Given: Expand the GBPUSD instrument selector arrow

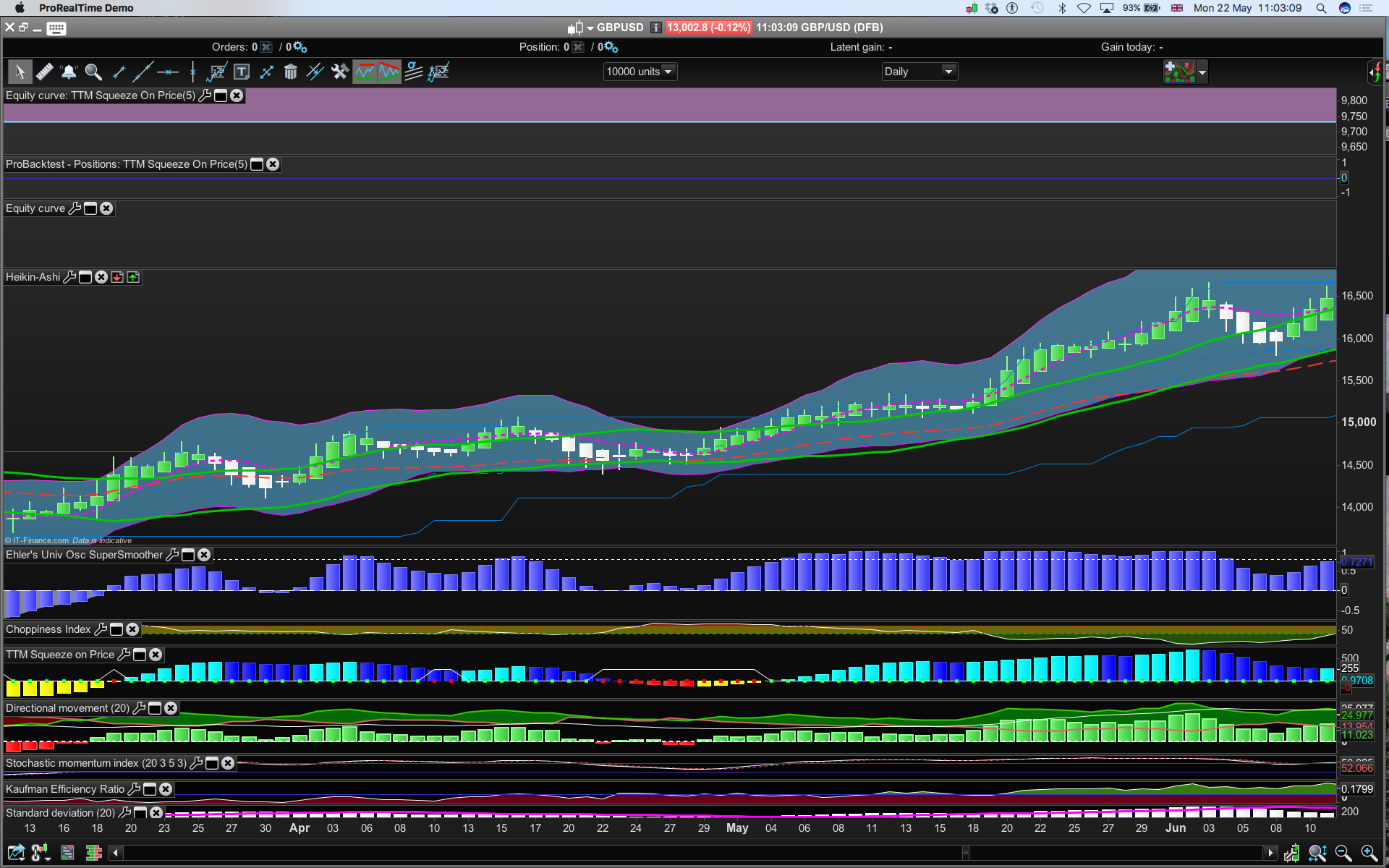Looking at the screenshot, I should pyautogui.click(x=590, y=28).
